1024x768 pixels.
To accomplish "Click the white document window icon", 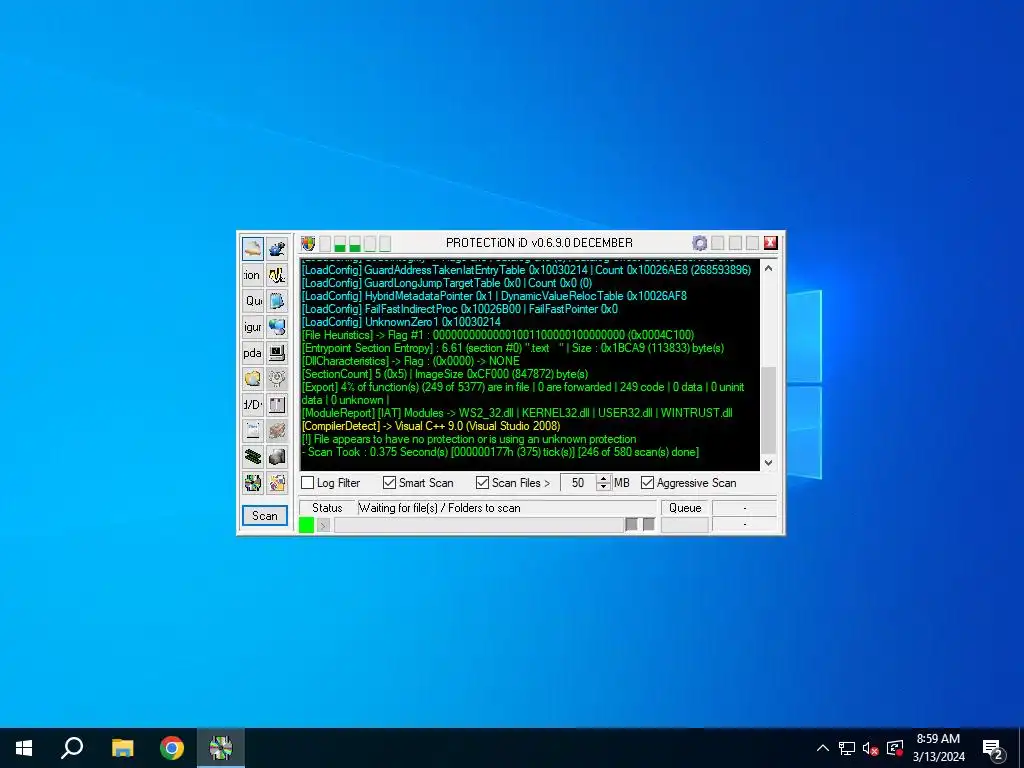I will tap(253, 431).
